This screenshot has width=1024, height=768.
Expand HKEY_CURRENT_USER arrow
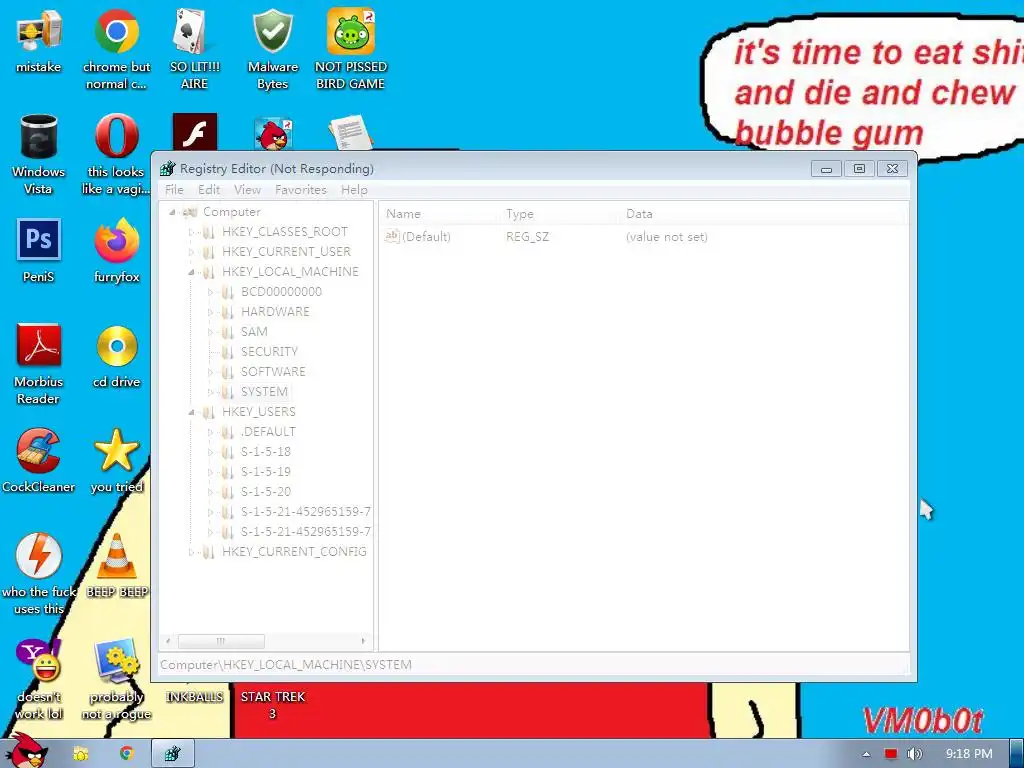coord(191,252)
